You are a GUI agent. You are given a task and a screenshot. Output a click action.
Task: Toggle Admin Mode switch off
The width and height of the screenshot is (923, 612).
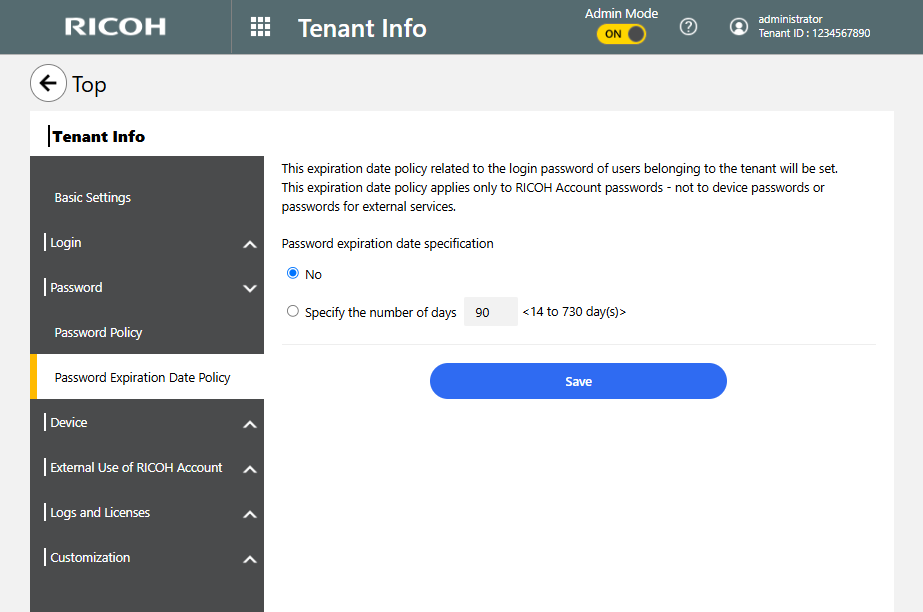pyautogui.click(x=621, y=34)
